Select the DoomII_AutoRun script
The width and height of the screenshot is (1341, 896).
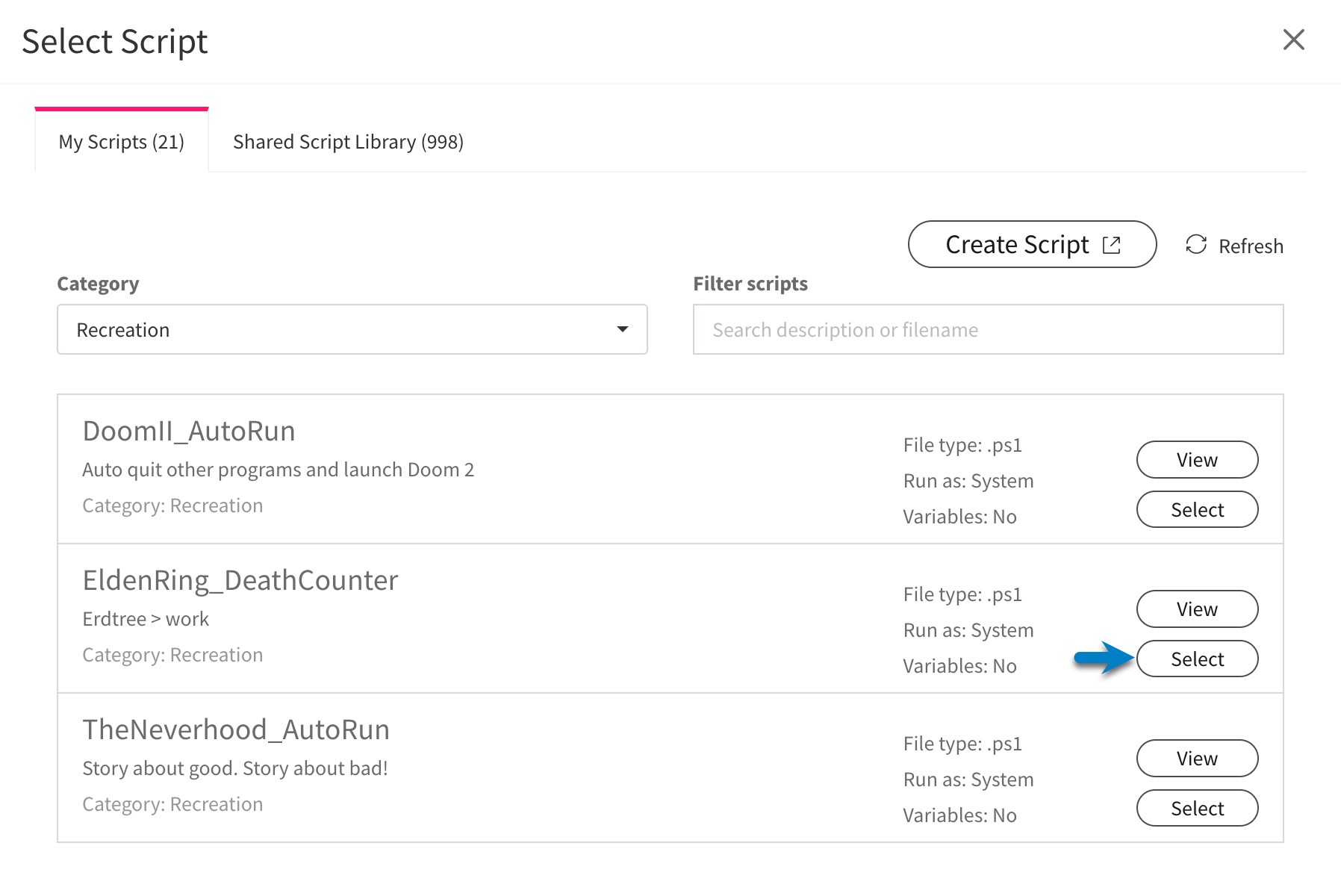[x=1197, y=510]
